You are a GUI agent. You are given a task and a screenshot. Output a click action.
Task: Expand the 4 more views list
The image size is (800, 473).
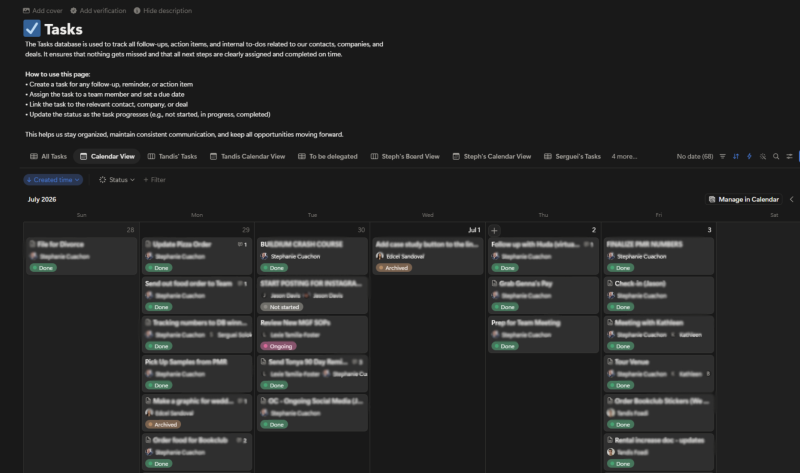[624, 157]
